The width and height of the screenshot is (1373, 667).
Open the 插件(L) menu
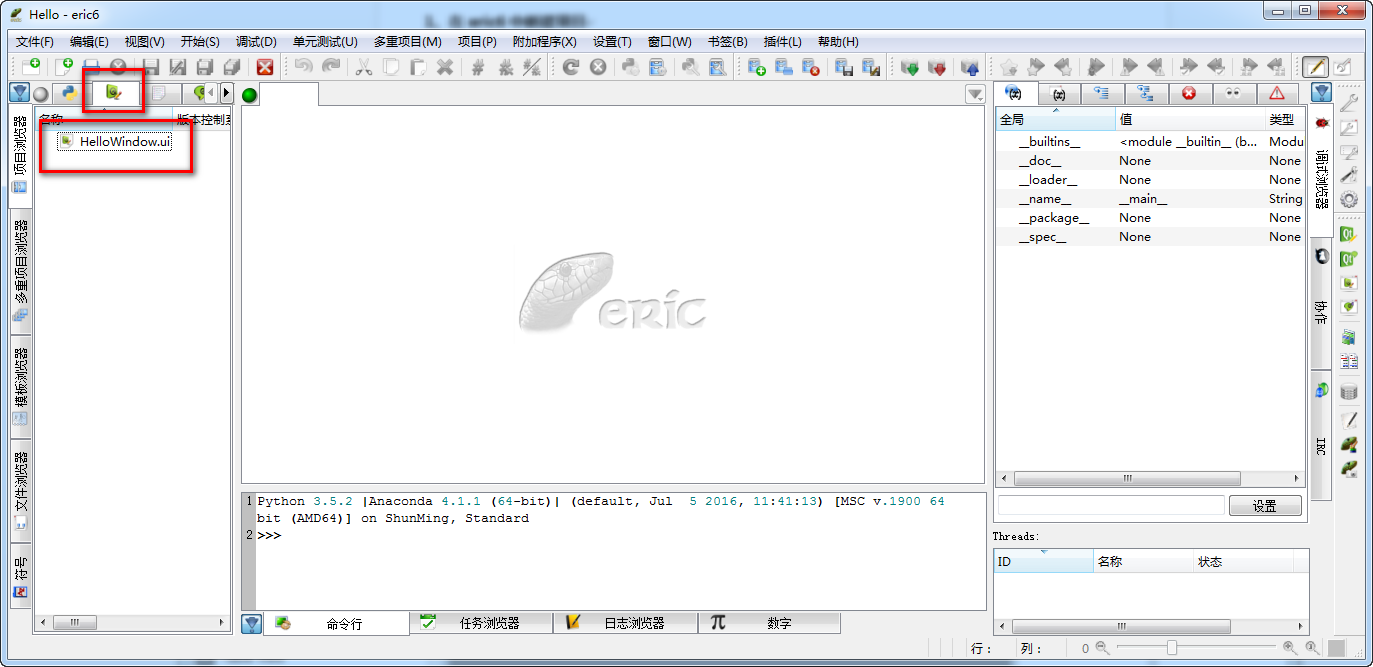782,41
